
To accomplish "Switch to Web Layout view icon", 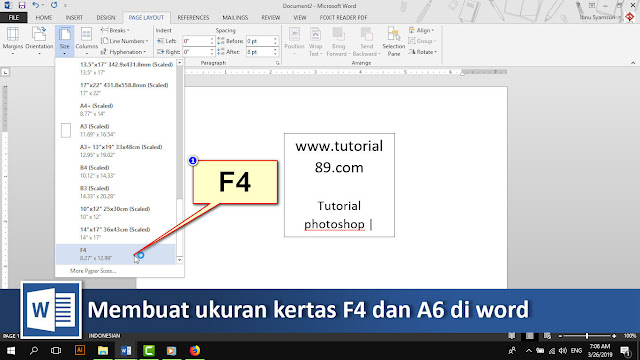I will (547, 336).
